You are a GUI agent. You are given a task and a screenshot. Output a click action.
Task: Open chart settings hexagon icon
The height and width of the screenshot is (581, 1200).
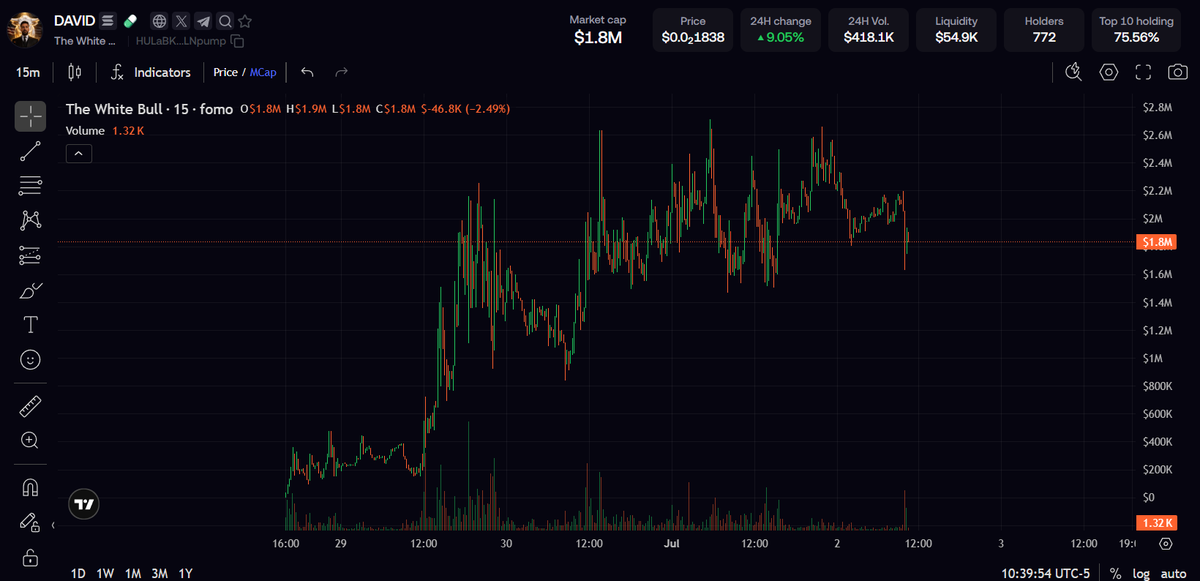(x=1109, y=72)
